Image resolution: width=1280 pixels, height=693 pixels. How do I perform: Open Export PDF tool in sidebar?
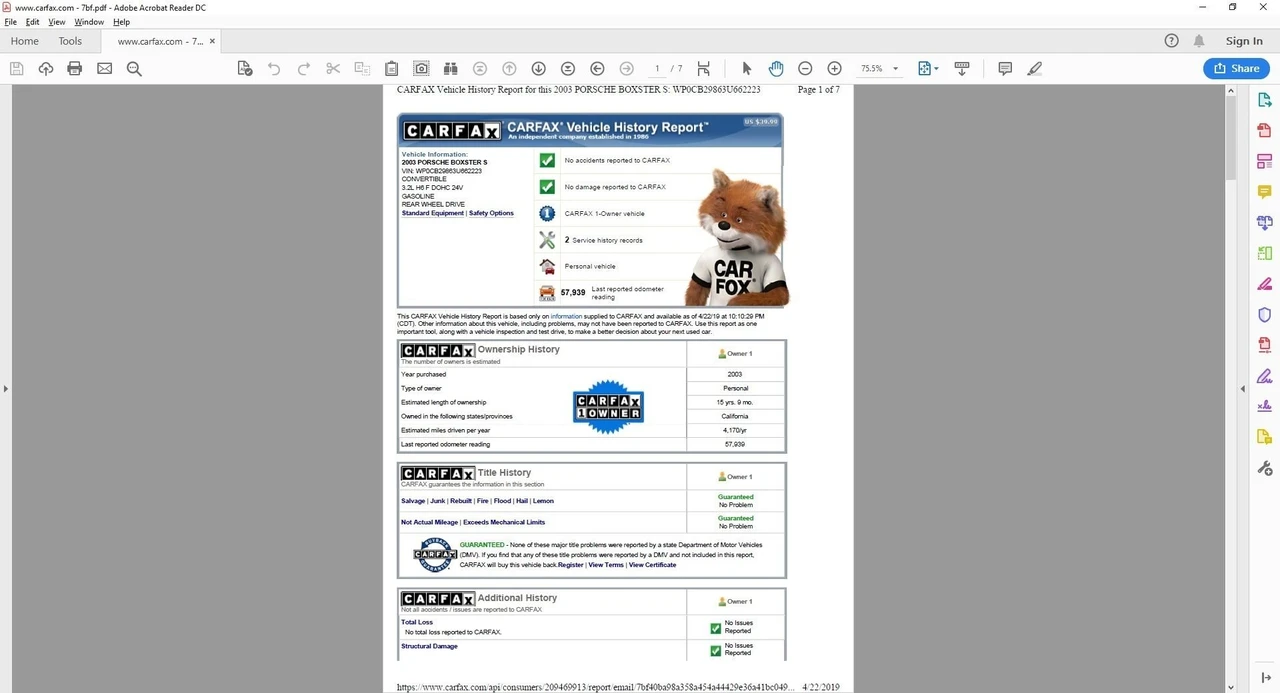pyautogui.click(x=1265, y=100)
